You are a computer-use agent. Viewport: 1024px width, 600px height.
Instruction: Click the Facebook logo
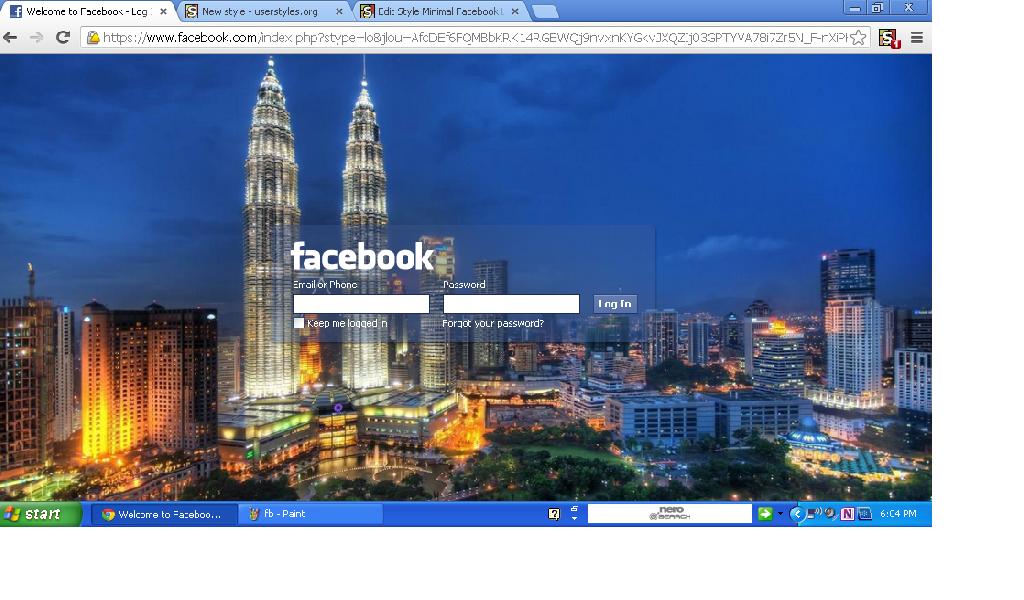(362, 256)
